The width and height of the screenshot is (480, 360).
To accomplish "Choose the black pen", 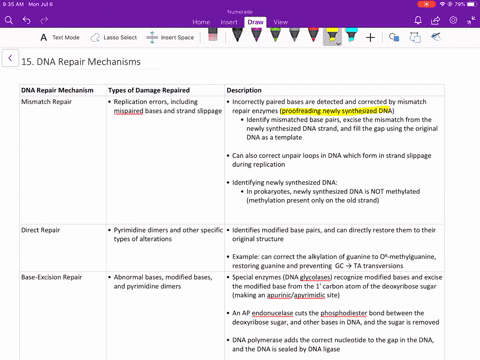I will pyautogui.click(x=237, y=35).
